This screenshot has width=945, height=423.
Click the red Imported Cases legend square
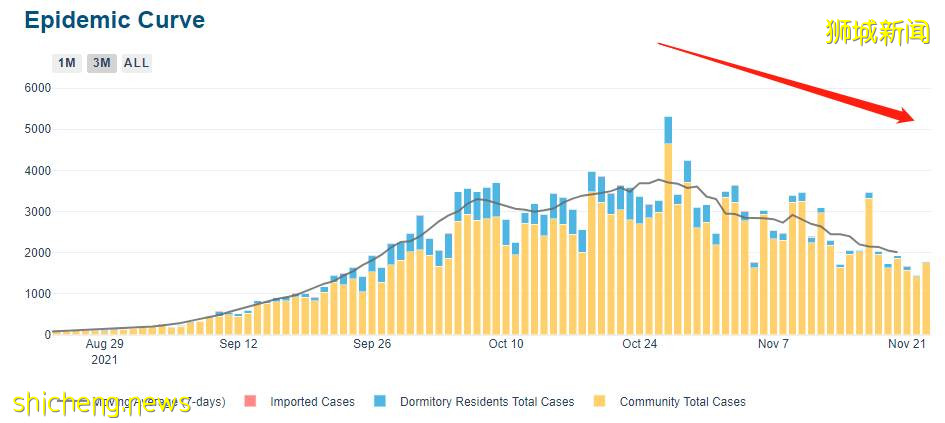coord(250,402)
